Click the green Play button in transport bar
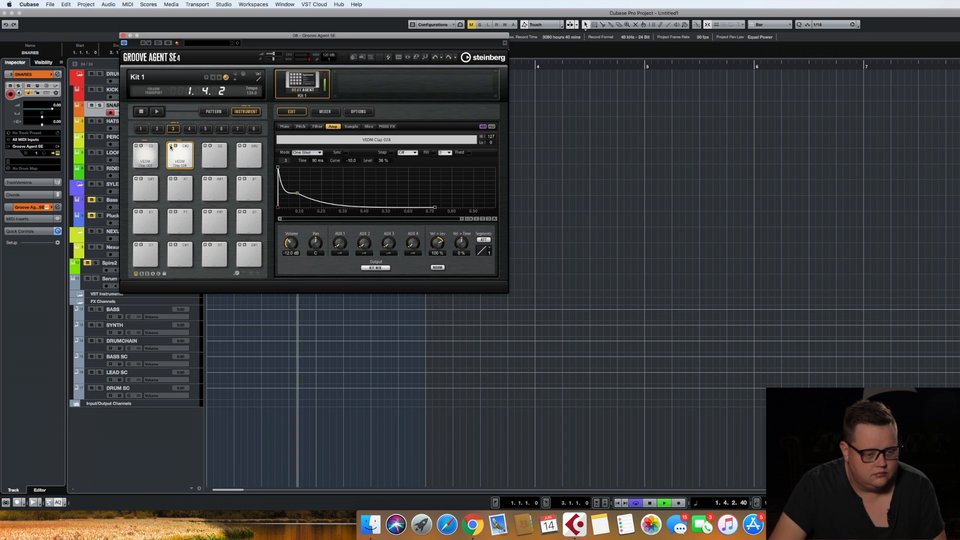The image size is (960, 540). tap(664, 503)
